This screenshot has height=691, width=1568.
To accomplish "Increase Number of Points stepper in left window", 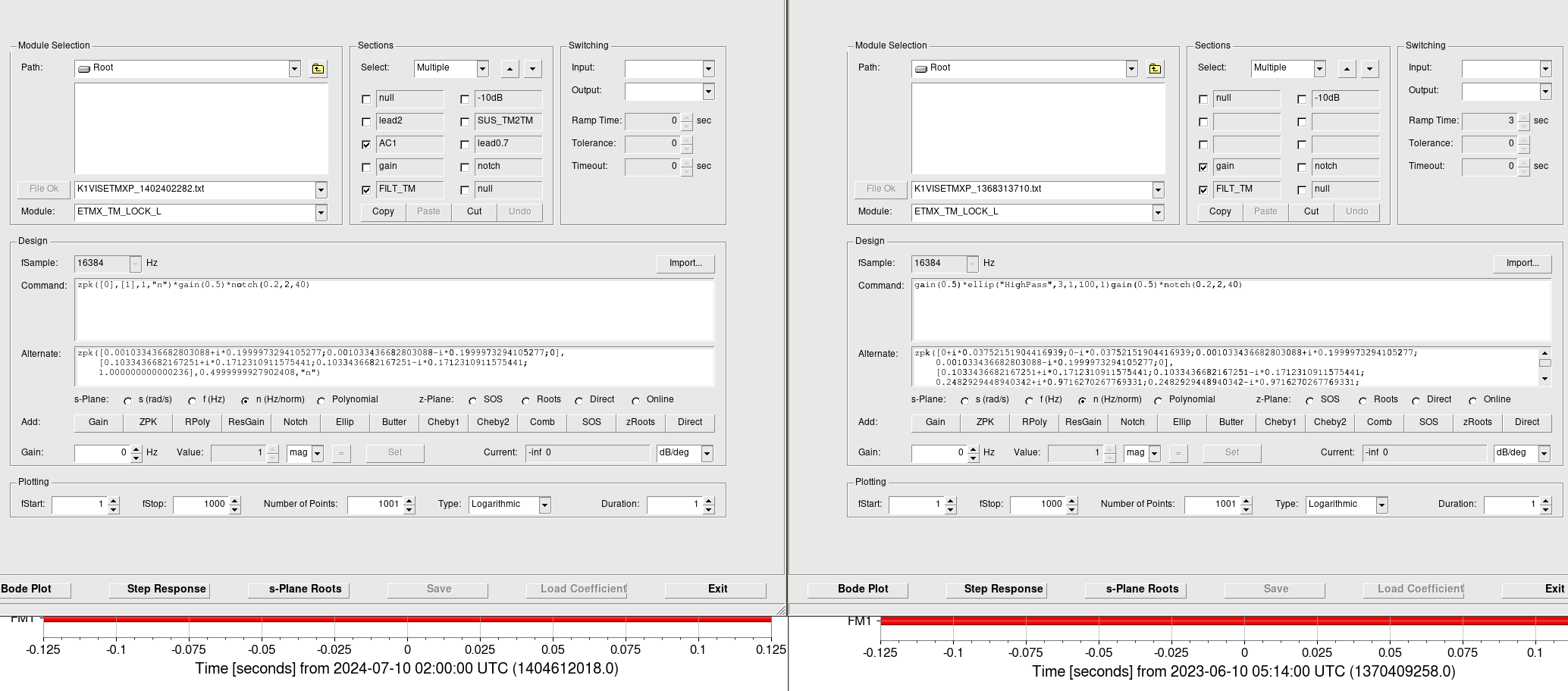I will [x=409, y=500].
